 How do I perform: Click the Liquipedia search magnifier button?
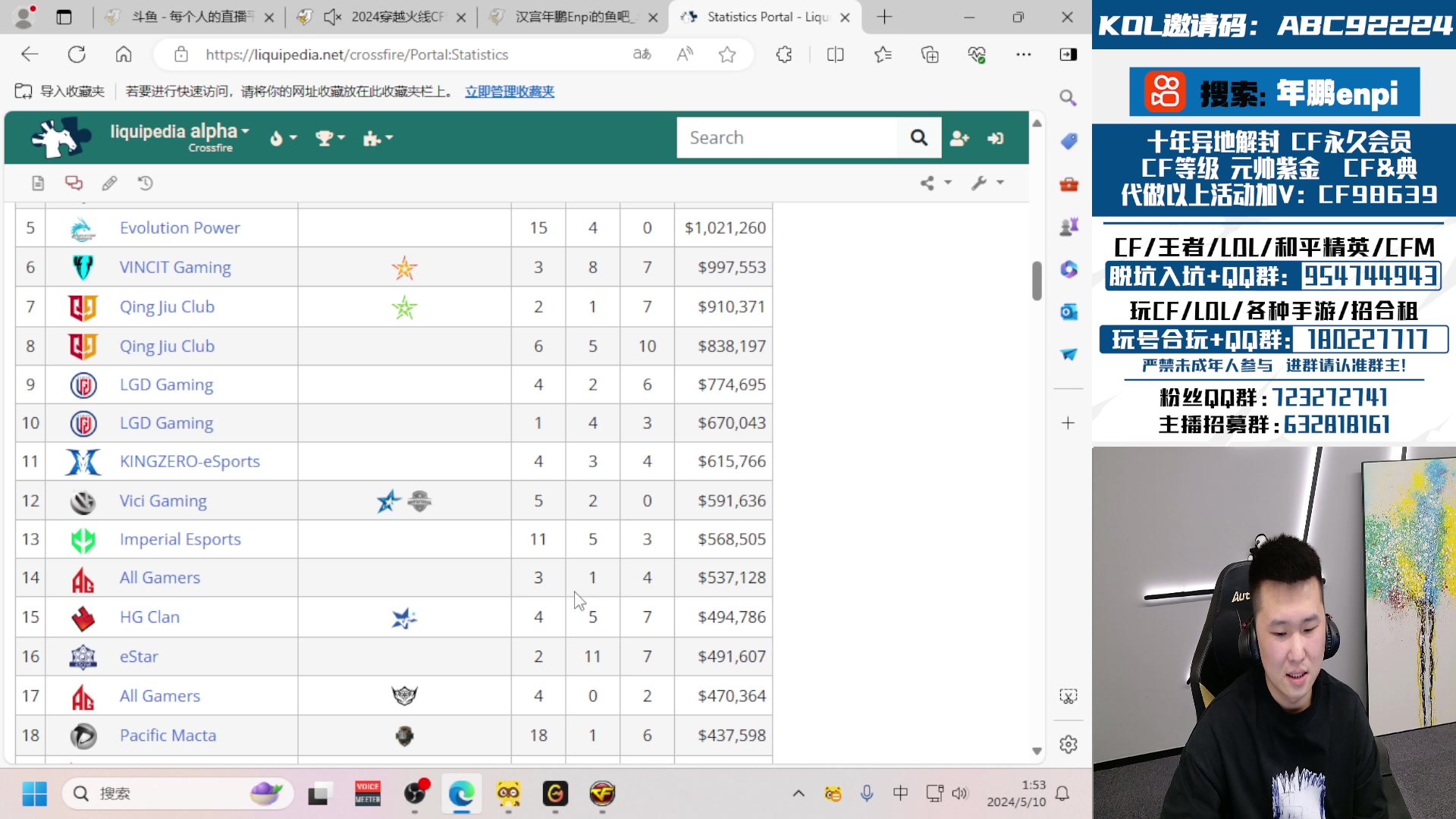[x=918, y=138]
